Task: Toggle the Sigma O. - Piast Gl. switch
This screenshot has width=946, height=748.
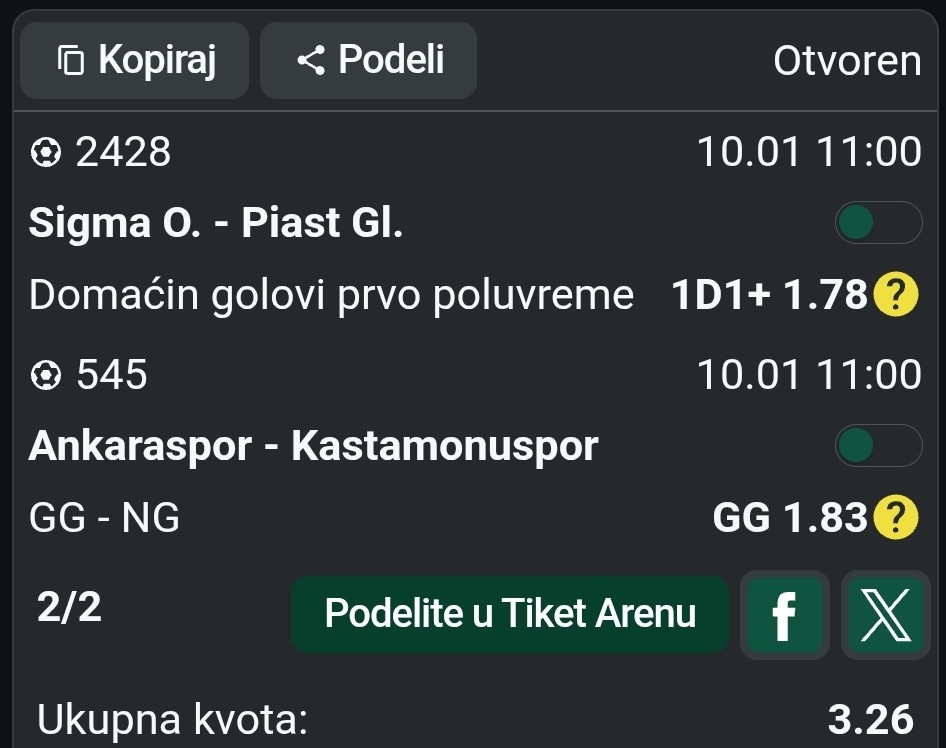Action: click(878, 223)
